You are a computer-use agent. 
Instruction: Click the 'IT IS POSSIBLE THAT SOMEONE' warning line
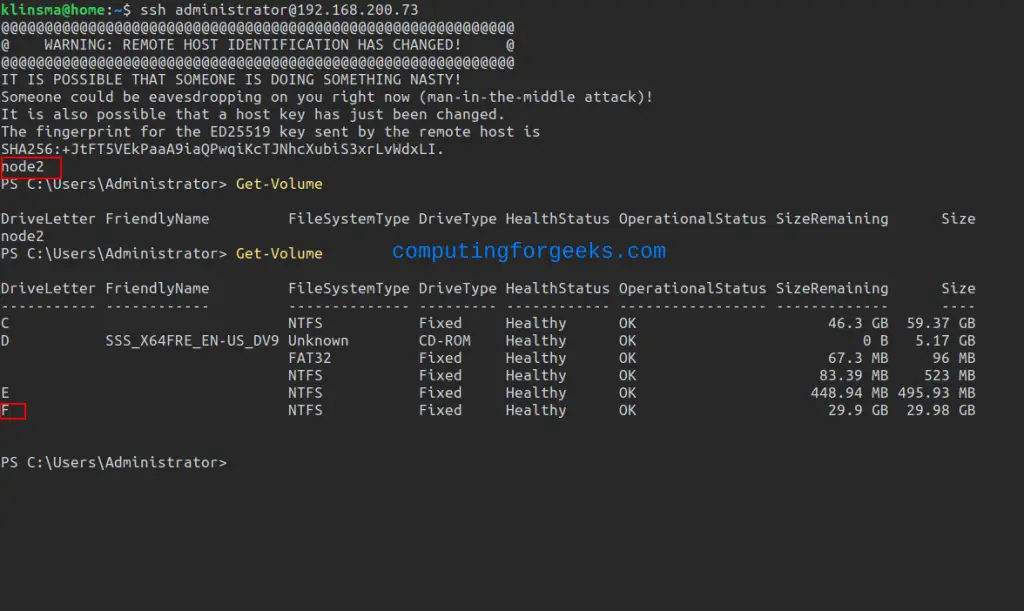click(x=231, y=80)
